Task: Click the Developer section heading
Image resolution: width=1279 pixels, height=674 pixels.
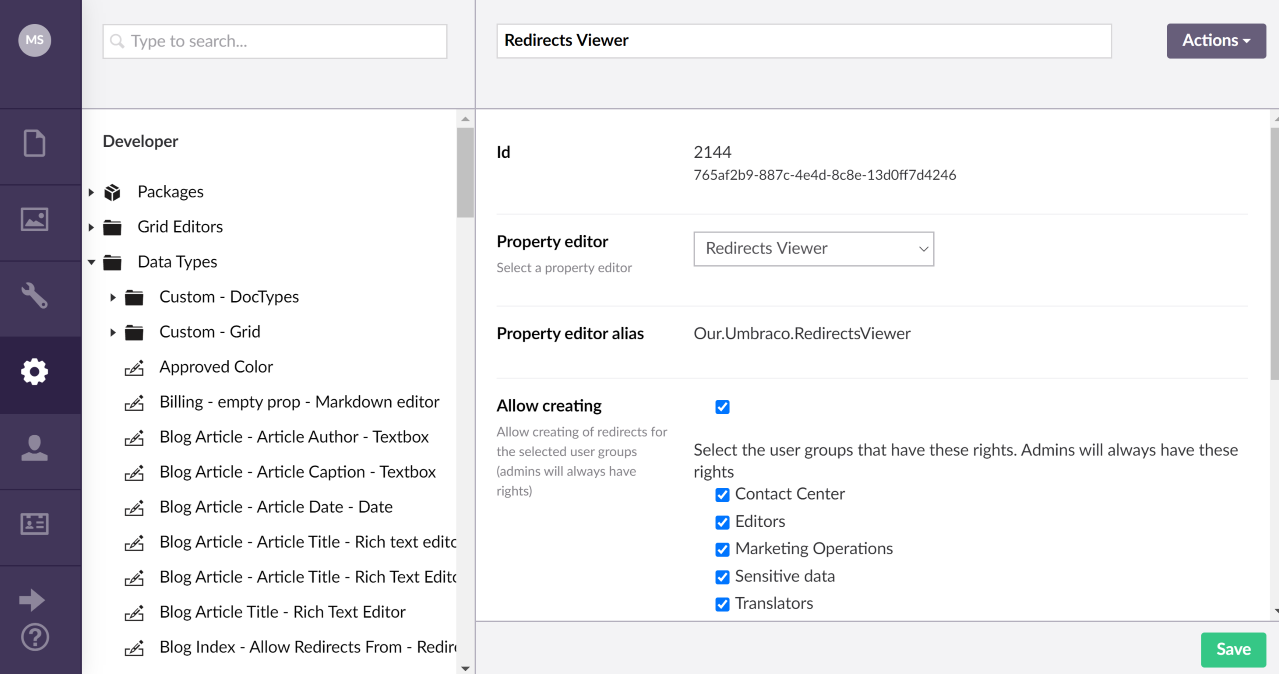Action: [140, 142]
